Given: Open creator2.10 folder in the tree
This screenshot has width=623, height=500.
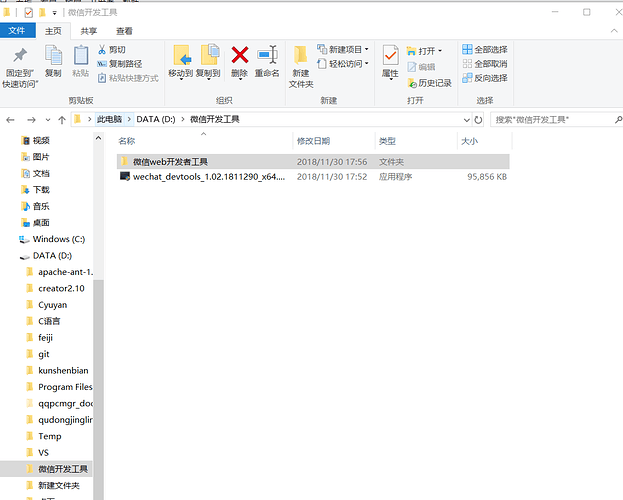Looking at the screenshot, I should tap(55, 288).
